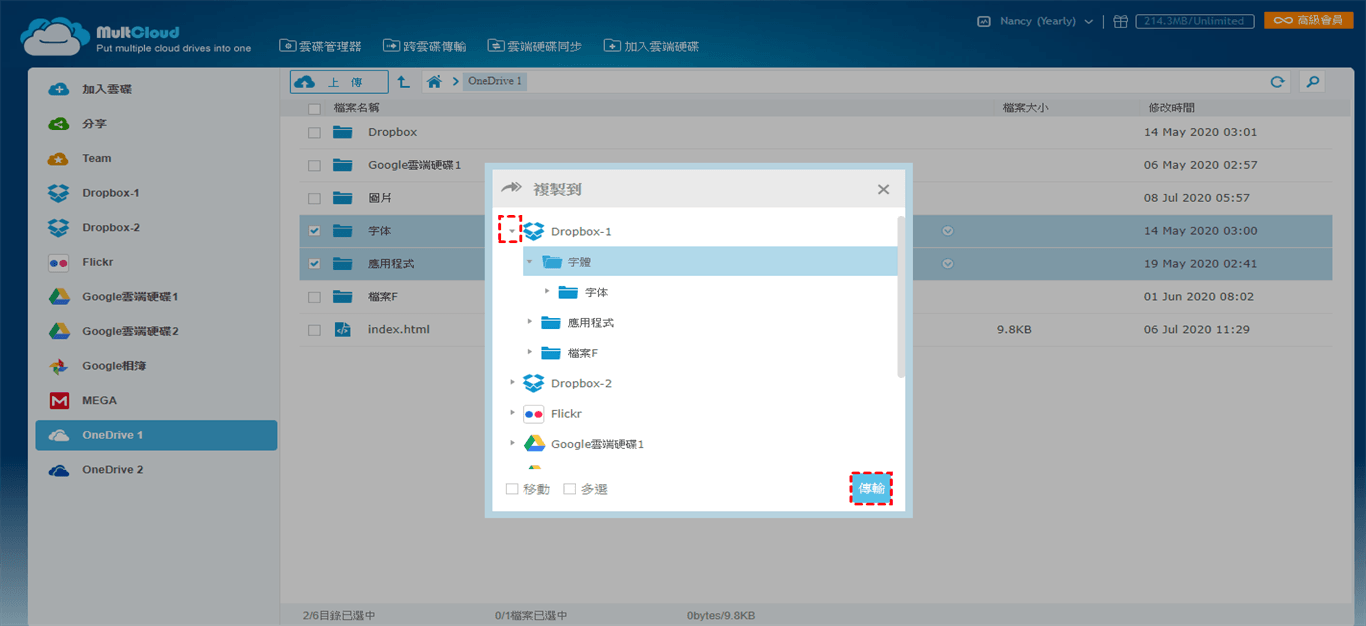The width and height of the screenshot is (1366, 626).
Task: Open the dropdown arrow on the 應用程式 row
Action: tap(948, 264)
